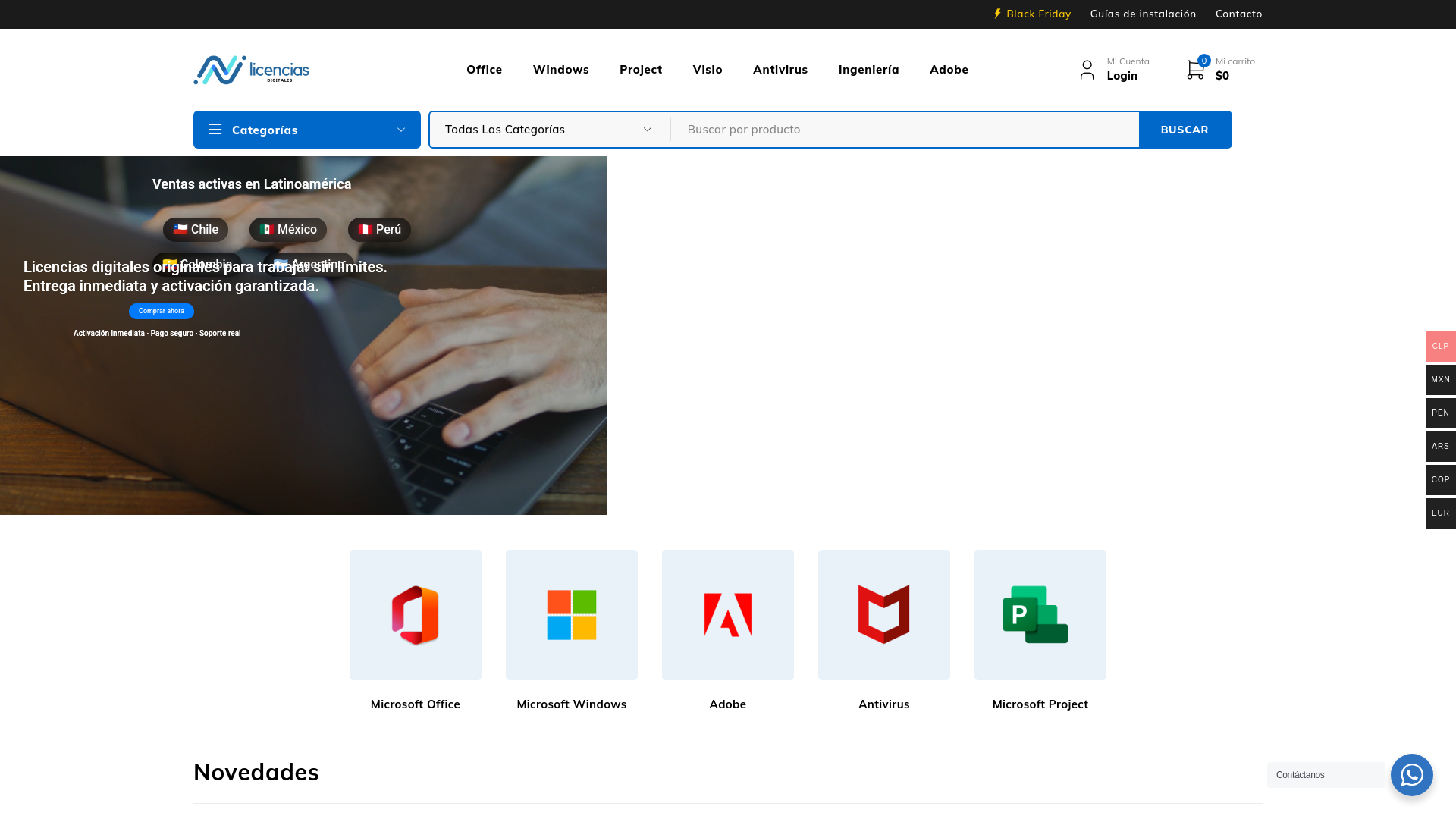Switch currency to ARS
This screenshot has height=819, width=1456.
[1441, 447]
